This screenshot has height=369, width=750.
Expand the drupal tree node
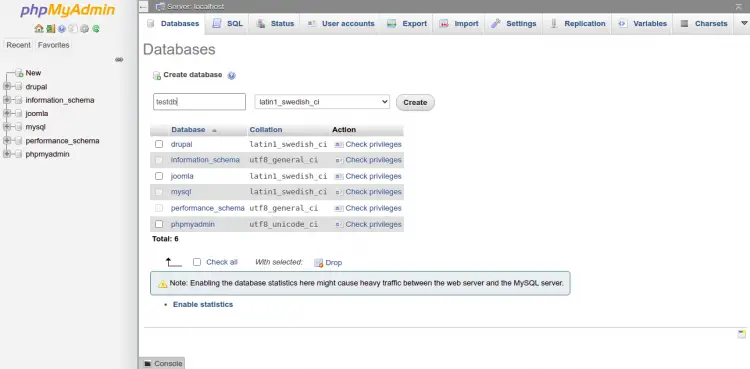point(7,87)
